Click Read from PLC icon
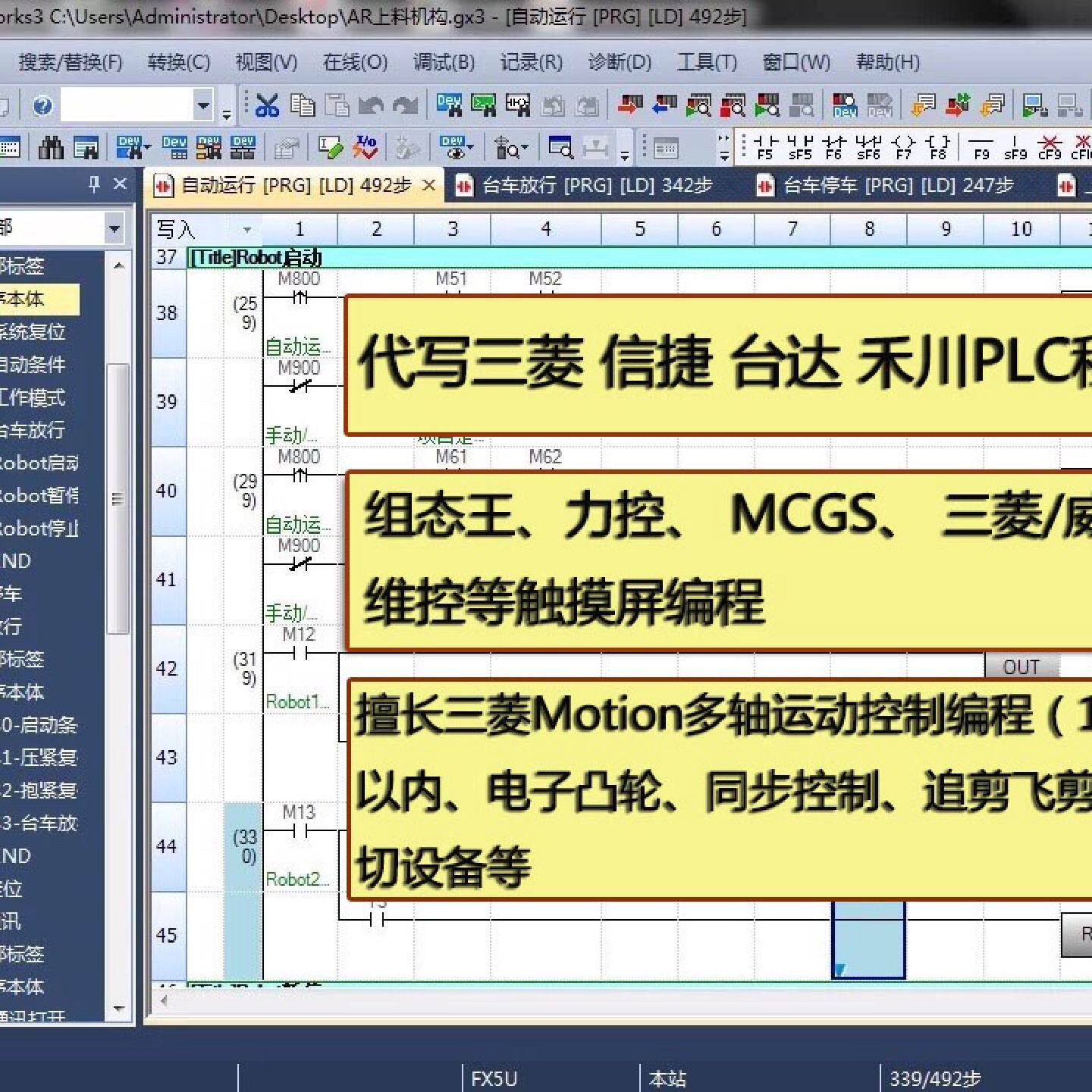Viewport: 1092px width, 1092px height. [x=664, y=105]
